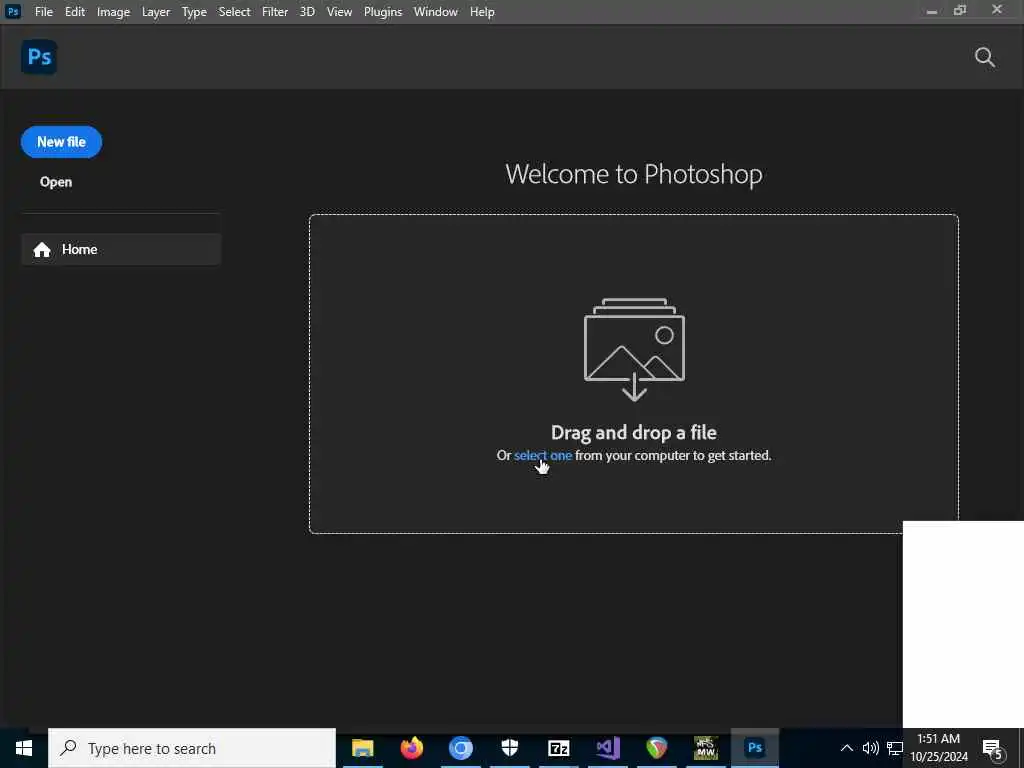Open the 3D menu
Viewport: 1024px width, 768px height.
pyautogui.click(x=307, y=12)
